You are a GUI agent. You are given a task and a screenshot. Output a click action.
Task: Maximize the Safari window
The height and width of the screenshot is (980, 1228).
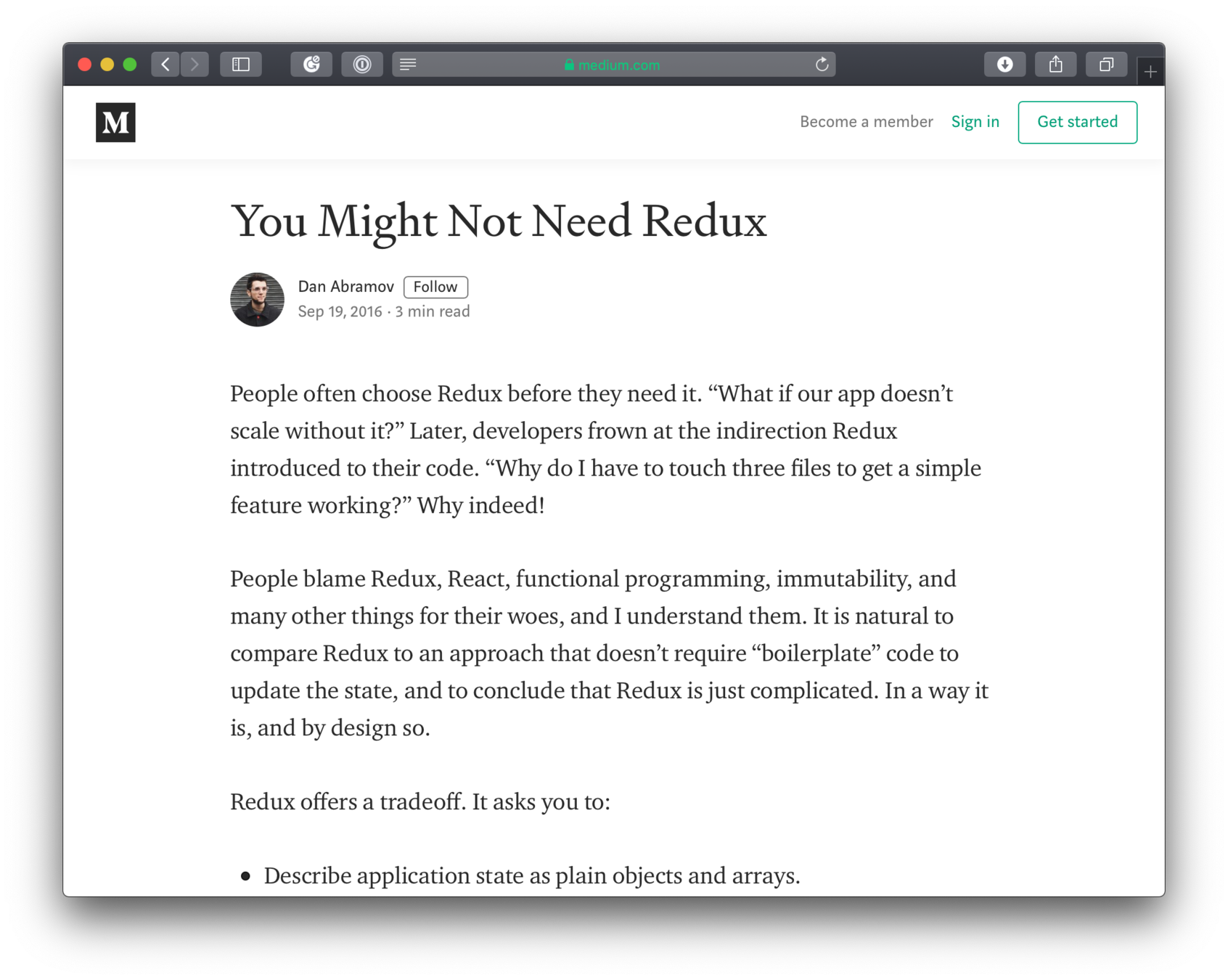(130, 65)
